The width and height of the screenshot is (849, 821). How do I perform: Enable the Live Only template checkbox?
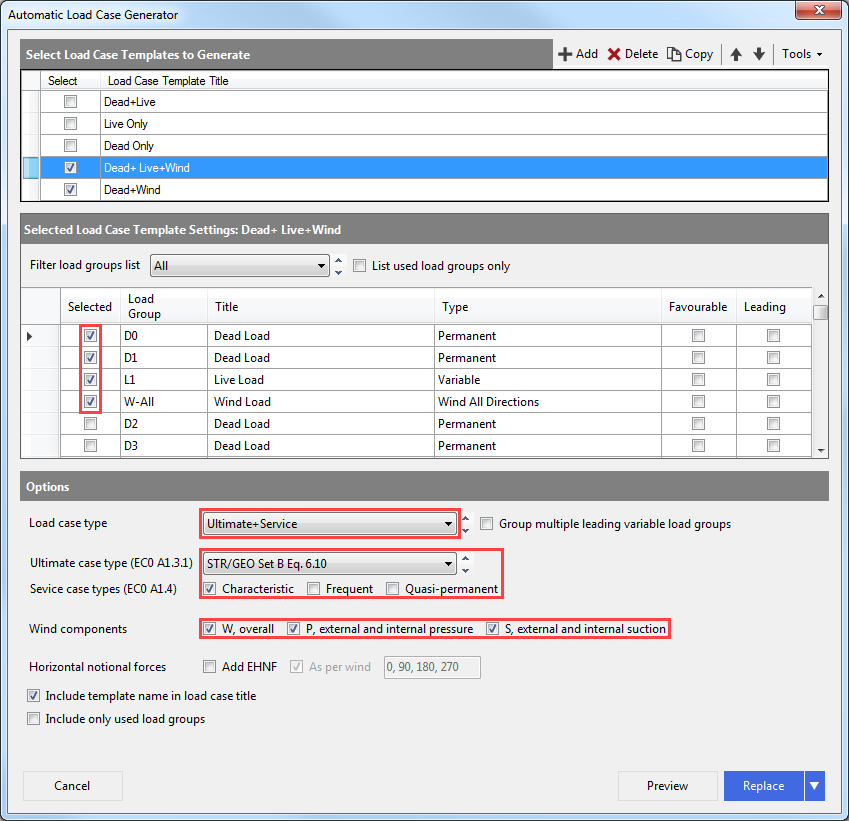(x=70, y=124)
